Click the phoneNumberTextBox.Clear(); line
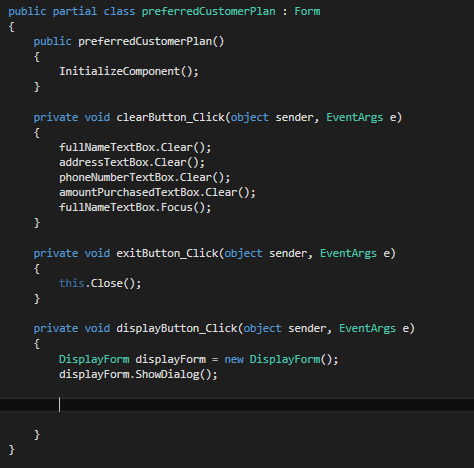This screenshot has height=468, width=474. click(145, 177)
